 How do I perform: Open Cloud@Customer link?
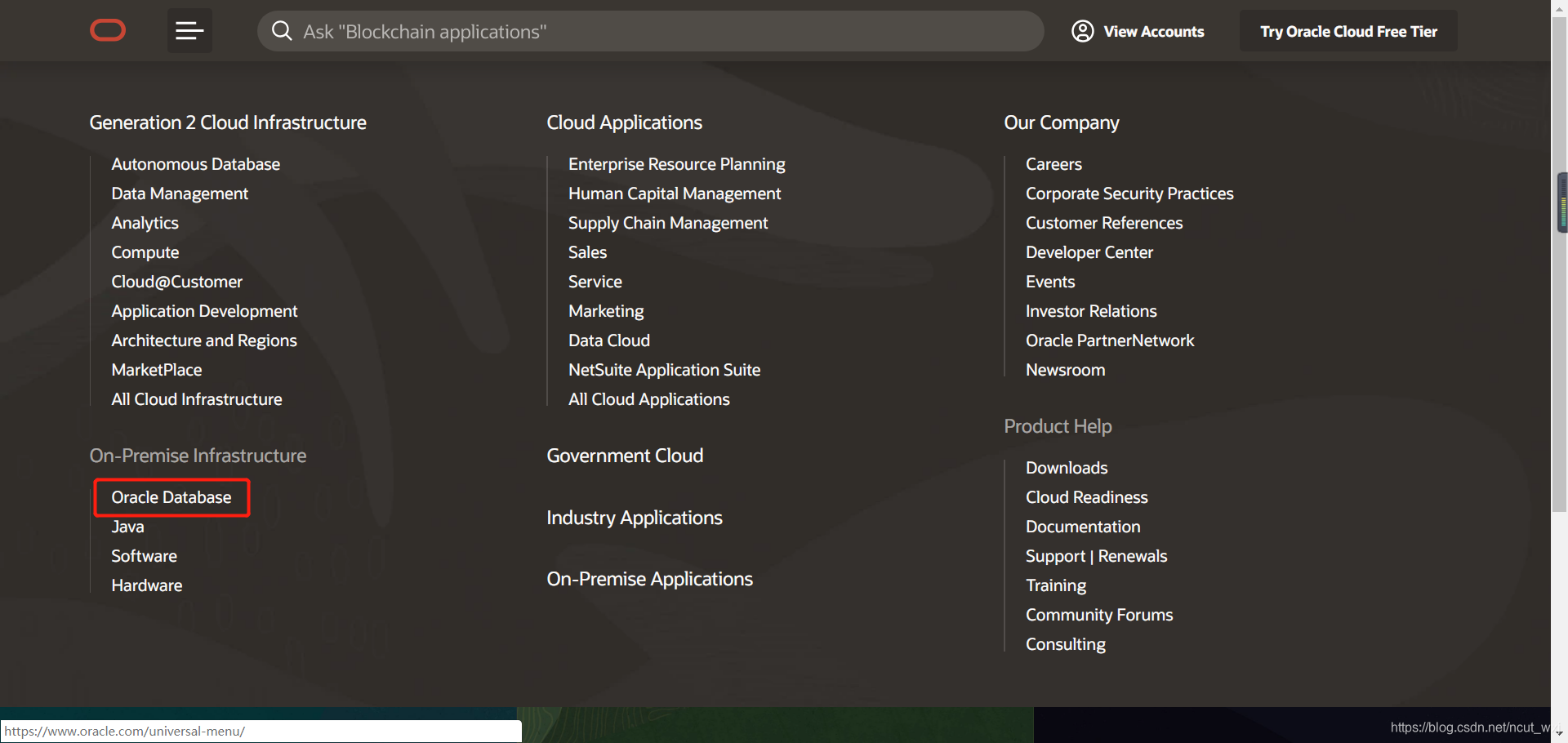point(177,282)
